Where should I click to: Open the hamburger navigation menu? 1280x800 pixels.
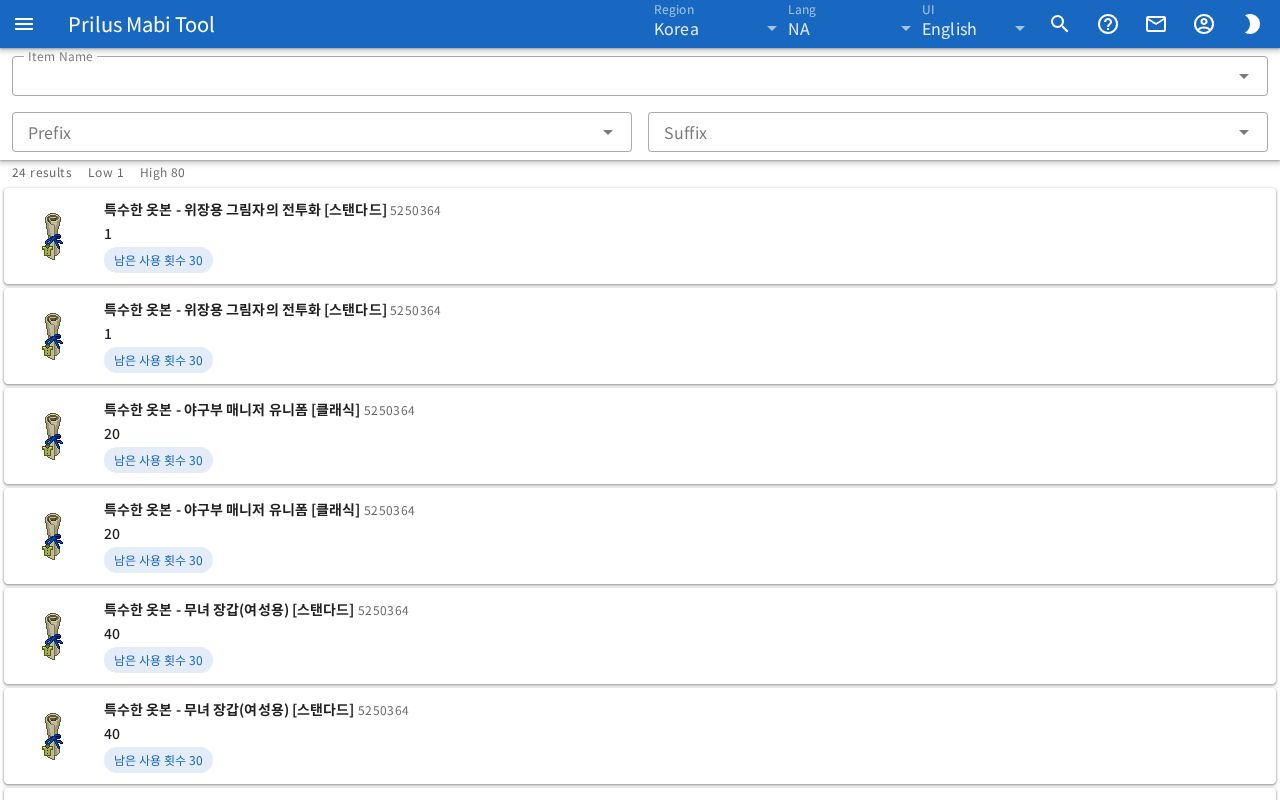tap(24, 24)
